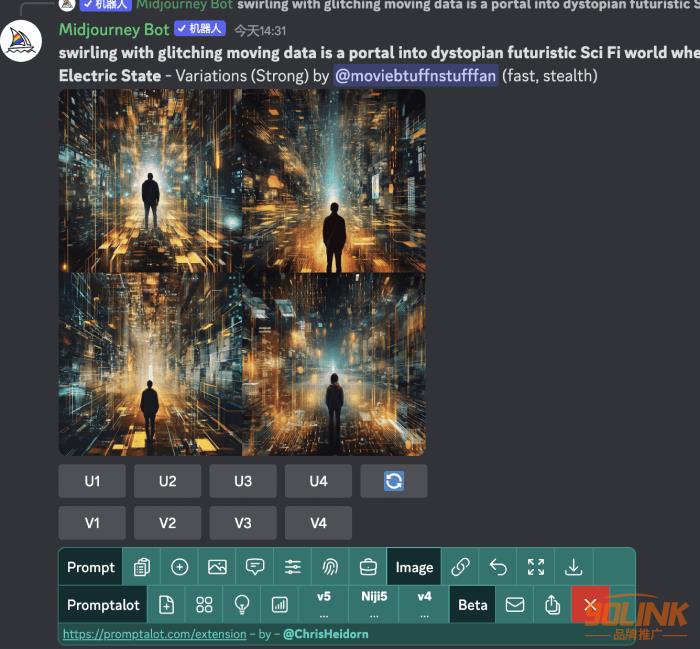The width and height of the screenshot is (700, 649).
Task: Click the 机器人 bot badge beside Midjourney Bot
Action: point(200,29)
